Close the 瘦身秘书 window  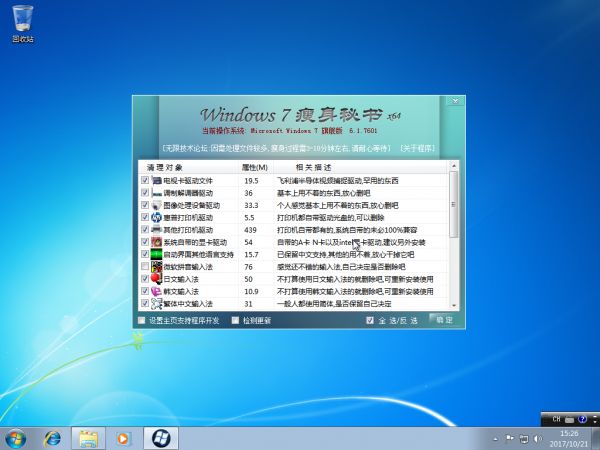point(455,101)
